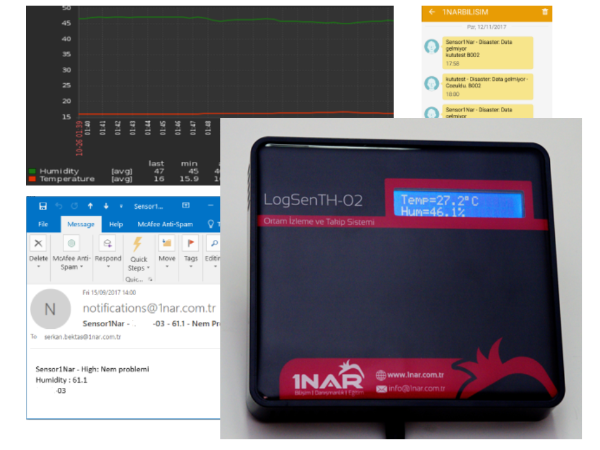Click the Undo icon in Outlook quick access

[59, 206]
